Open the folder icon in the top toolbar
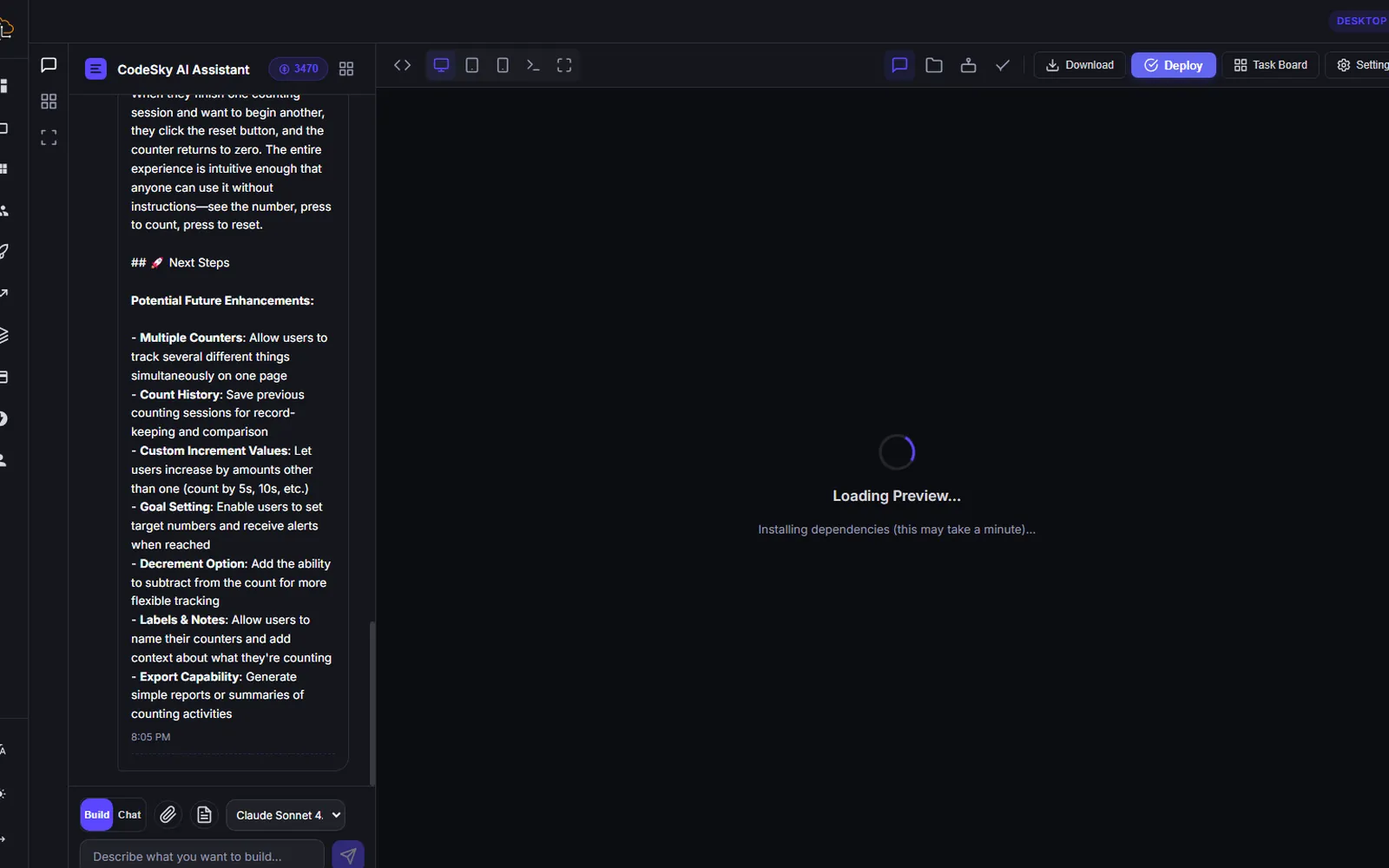This screenshot has width=1389, height=868. (934, 65)
